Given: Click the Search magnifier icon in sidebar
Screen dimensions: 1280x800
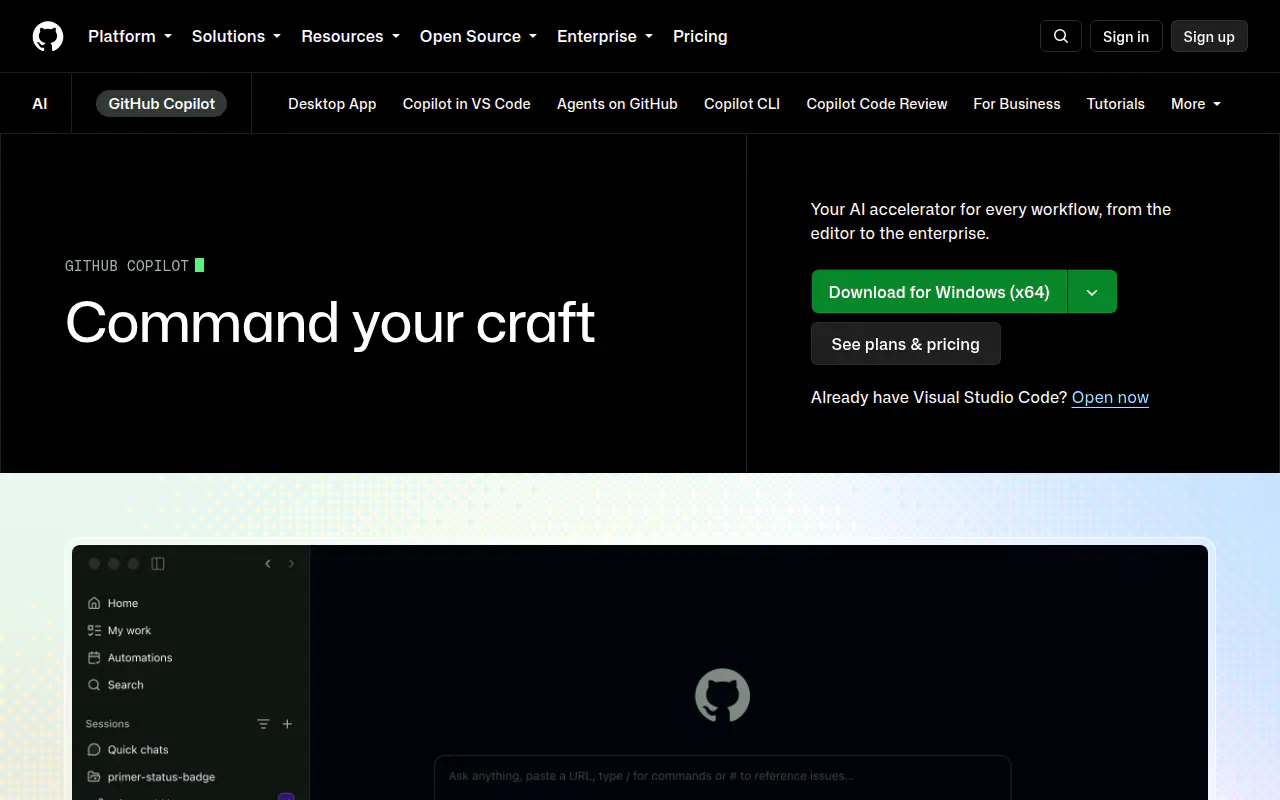Looking at the screenshot, I should pyautogui.click(x=94, y=685).
